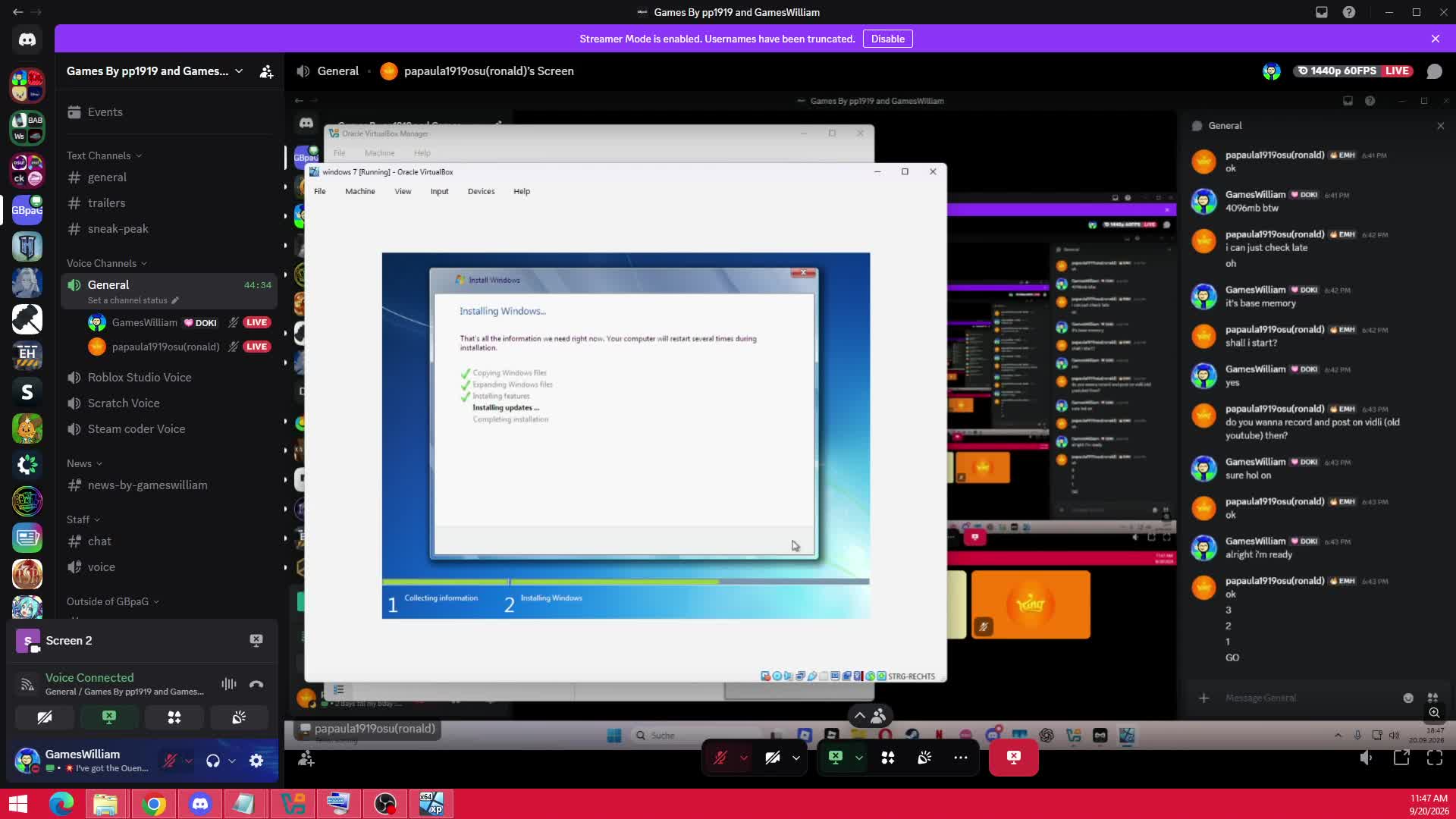Open voice connection signal details icon
Image resolution: width=1456 pixels, height=819 pixels.
[x=27, y=684]
